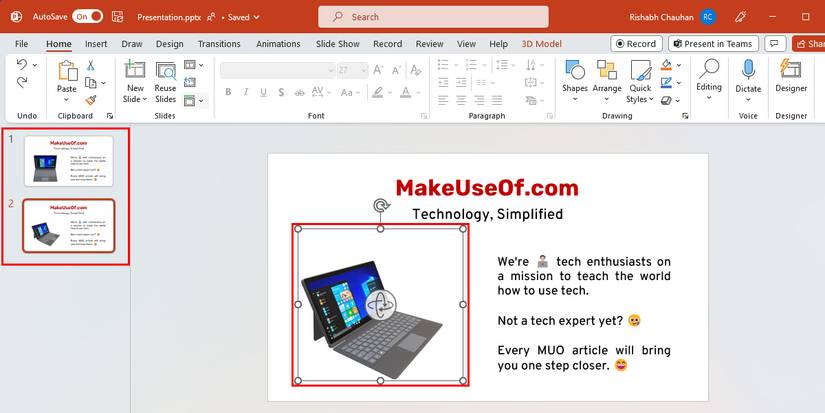The image size is (825, 413).
Task: Toggle Italic formatting
Action: (245, 92)
